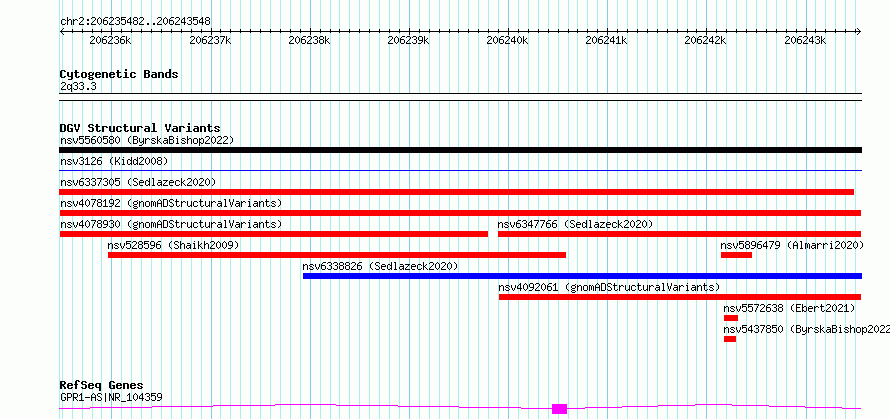Click ruler position 206243k
Screen dimensions: 890x419
point(805,40)
